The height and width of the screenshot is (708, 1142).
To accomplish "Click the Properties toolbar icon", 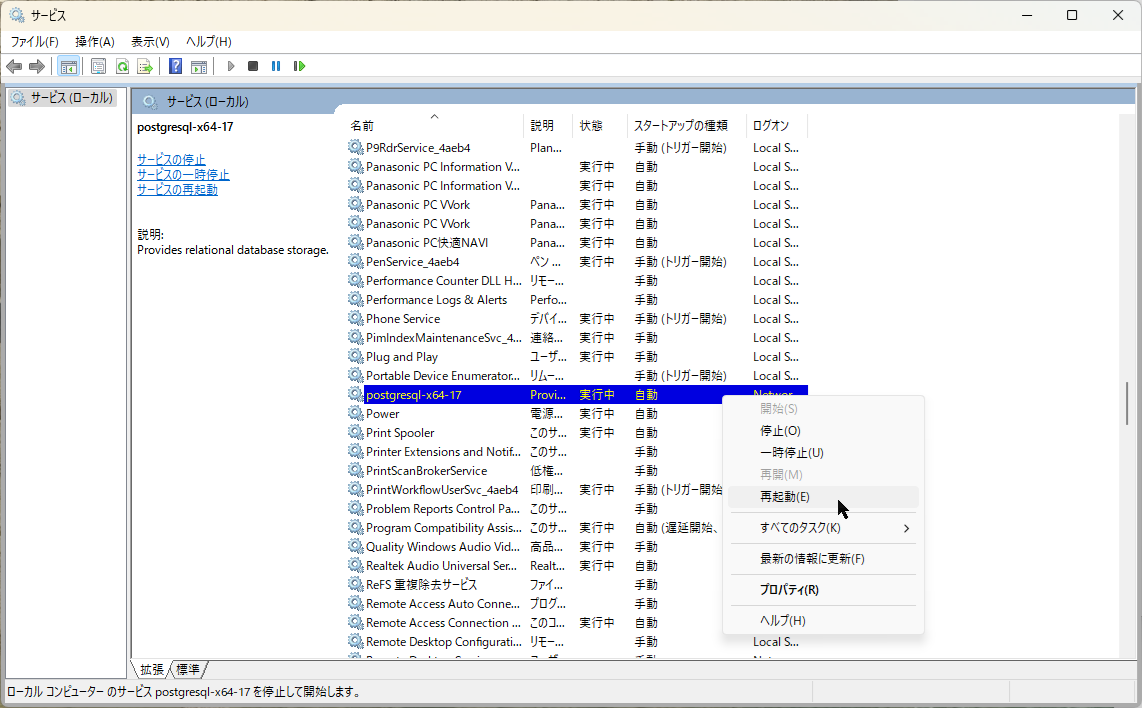I will pyautogui.click(x=98, y=66).
